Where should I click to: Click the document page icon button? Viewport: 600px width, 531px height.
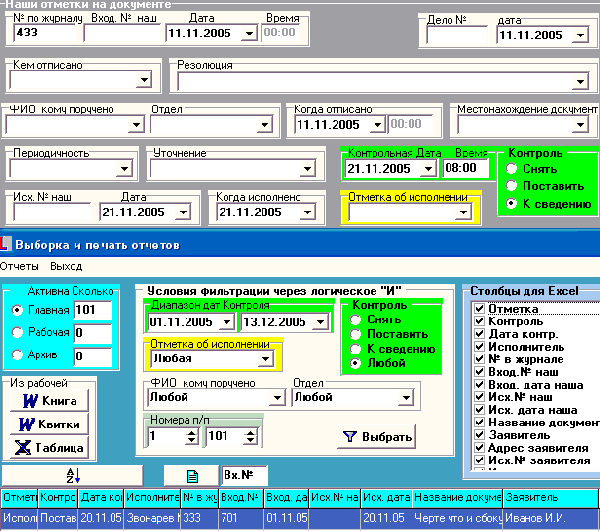pos(192,475)
